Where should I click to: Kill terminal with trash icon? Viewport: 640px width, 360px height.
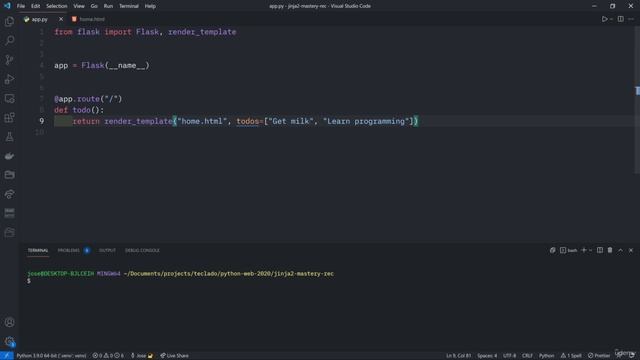pyautogui.click(x=610, y=250)
